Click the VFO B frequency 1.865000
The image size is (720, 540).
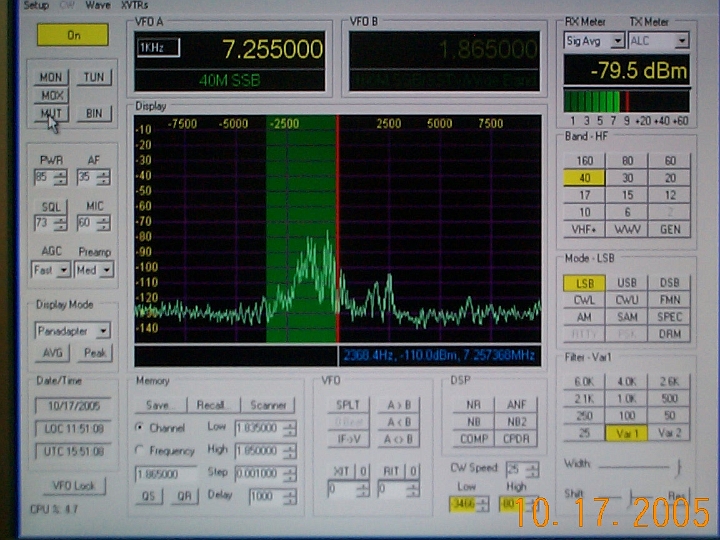[x=488, y=49]
